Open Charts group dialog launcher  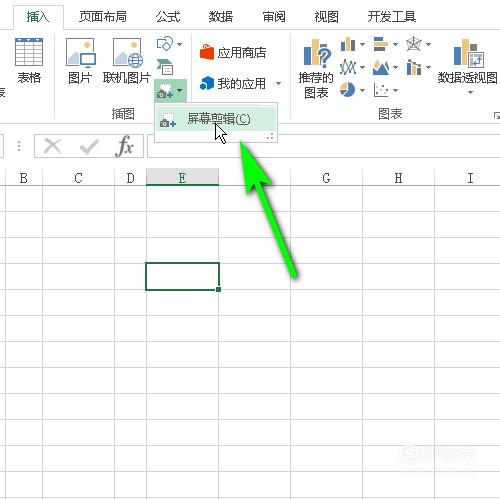496,115
